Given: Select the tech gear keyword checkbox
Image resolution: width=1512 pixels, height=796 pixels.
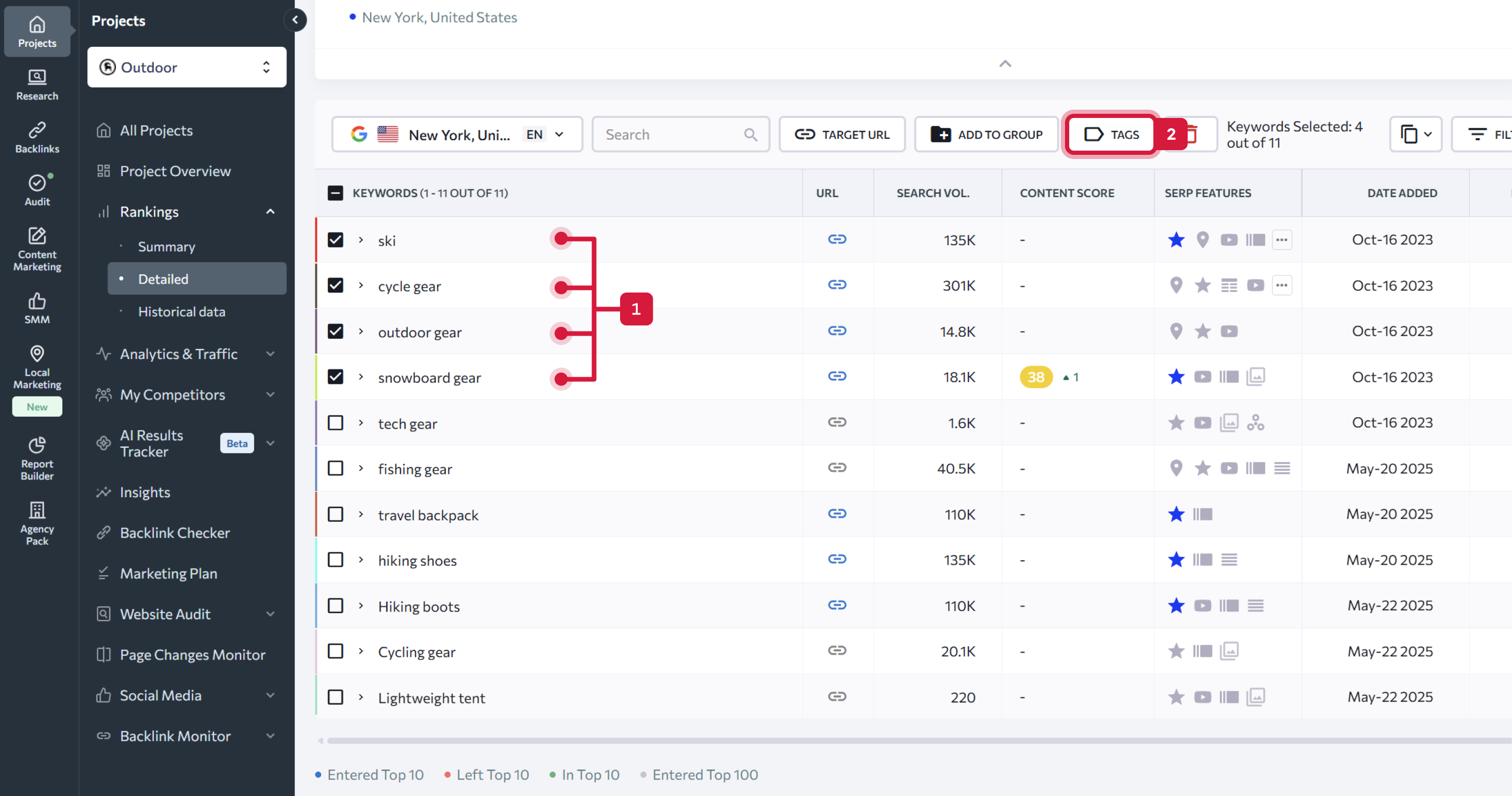Looking at the screenshot, I should click(335, 422).
